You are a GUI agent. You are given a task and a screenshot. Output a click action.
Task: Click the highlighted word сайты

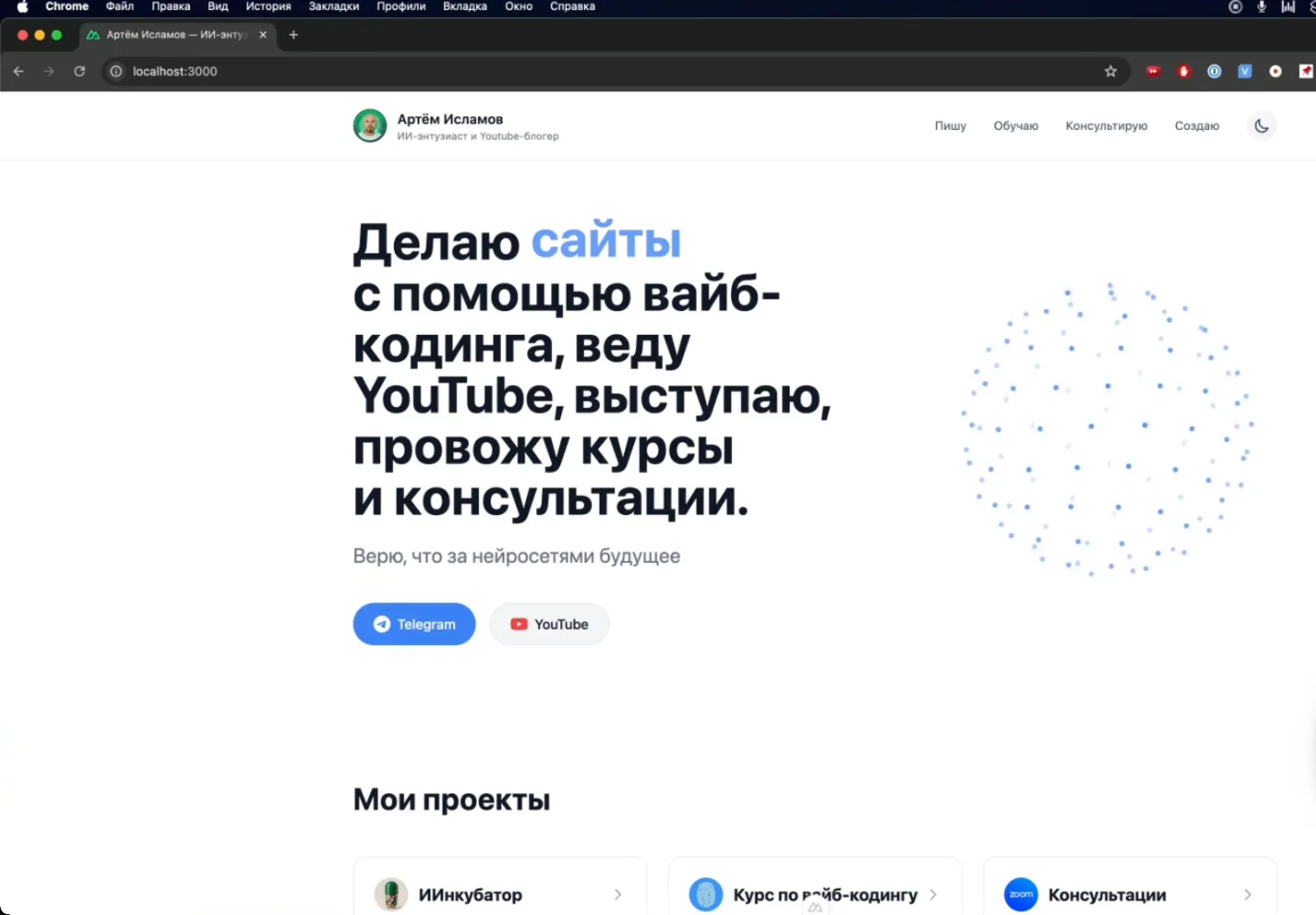pyautogui.click(x=606, y=241)
